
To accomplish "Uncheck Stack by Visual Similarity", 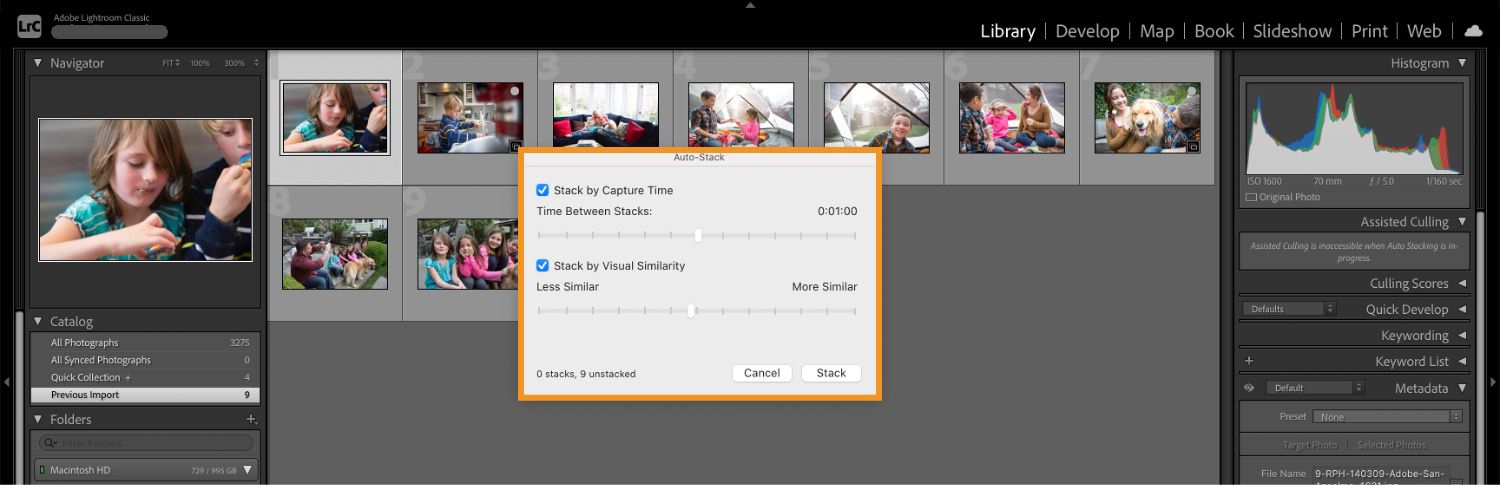I will click(542, 266).
